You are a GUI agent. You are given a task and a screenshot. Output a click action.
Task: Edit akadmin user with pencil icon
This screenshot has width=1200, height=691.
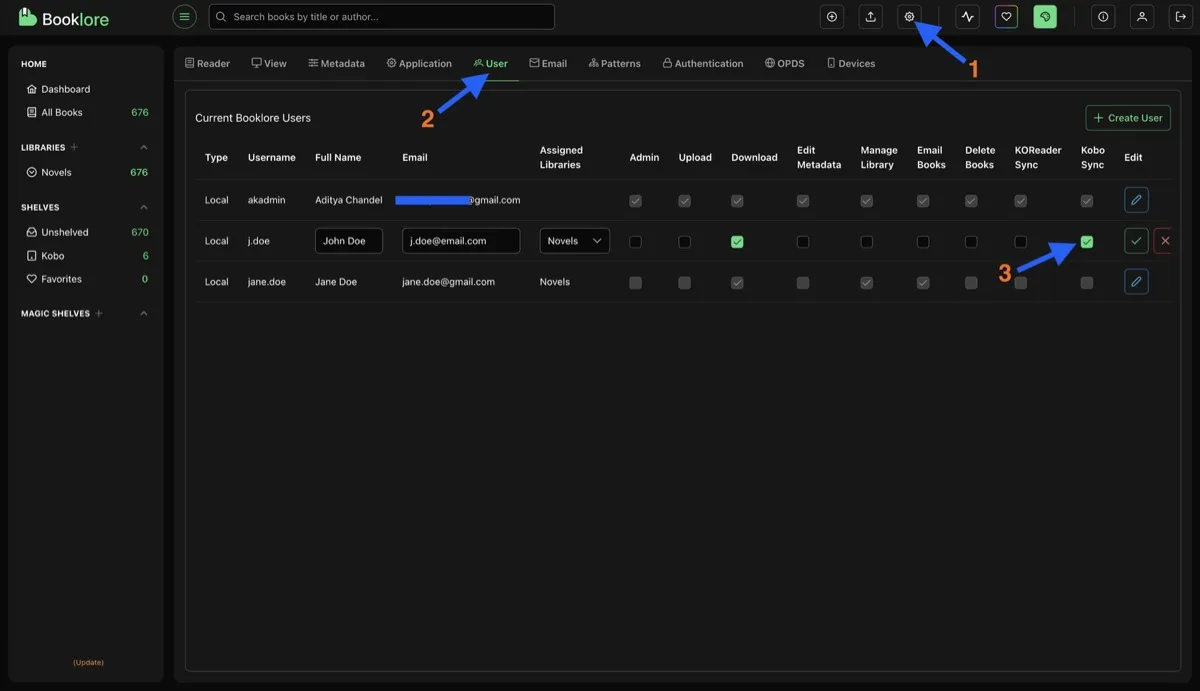click(1136, 200)
